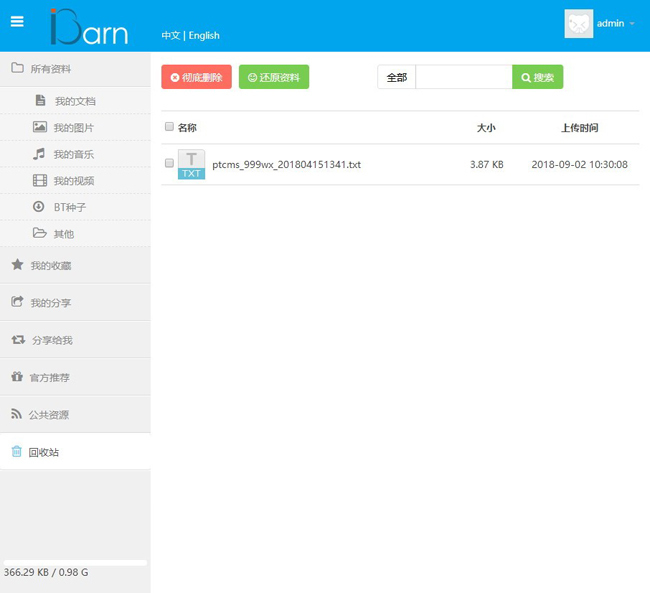Open 我的音乐 music note icon
Image resolution: width=650 pixels, height=593 pixels.
39,154
